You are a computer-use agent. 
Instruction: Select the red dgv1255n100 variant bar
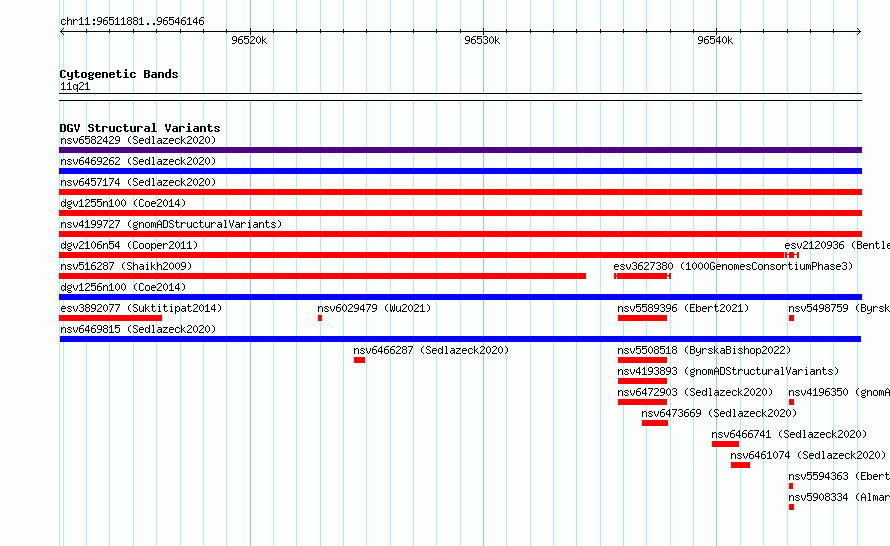[460, 213]
